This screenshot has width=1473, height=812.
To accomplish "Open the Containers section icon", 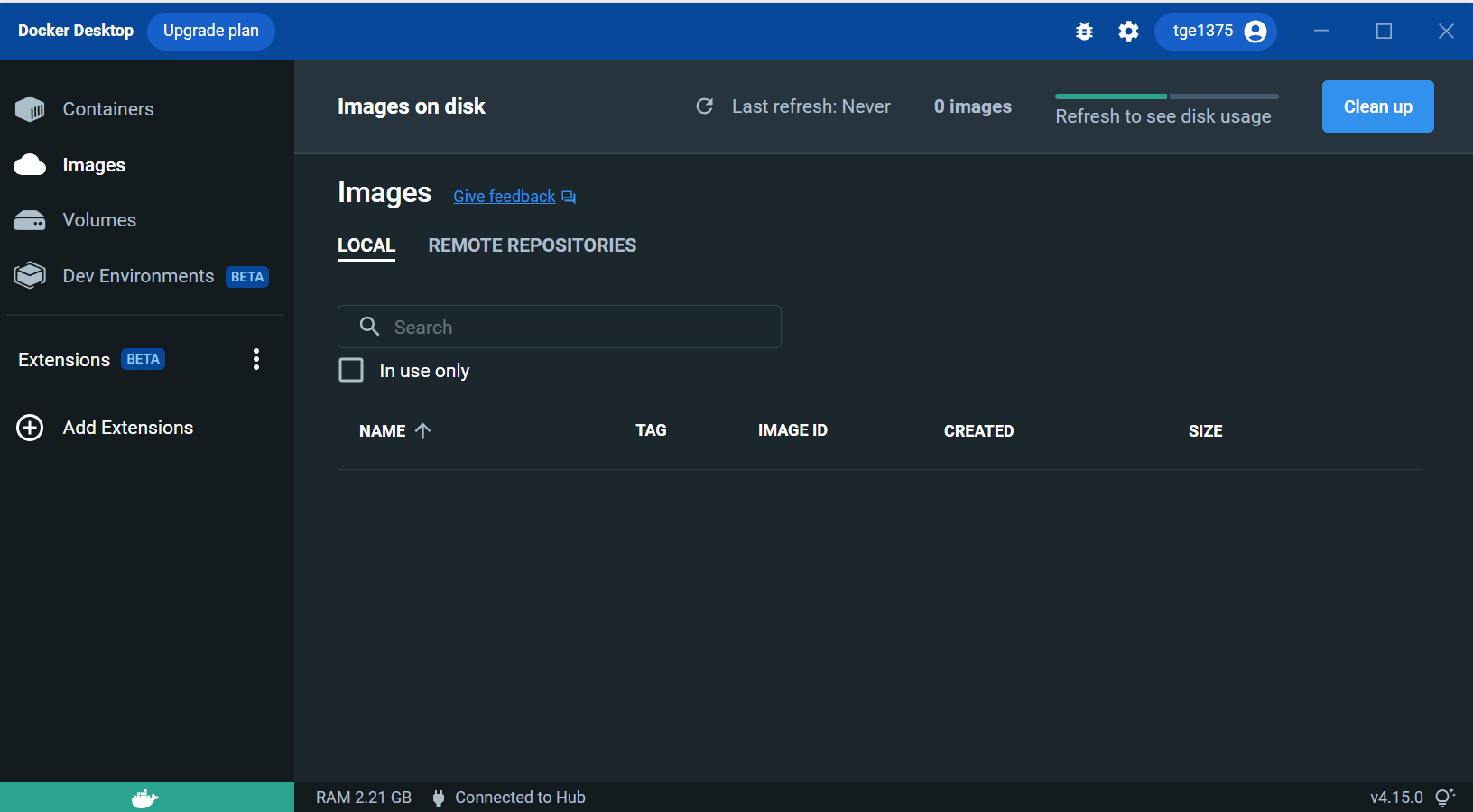I will (30, 109).
